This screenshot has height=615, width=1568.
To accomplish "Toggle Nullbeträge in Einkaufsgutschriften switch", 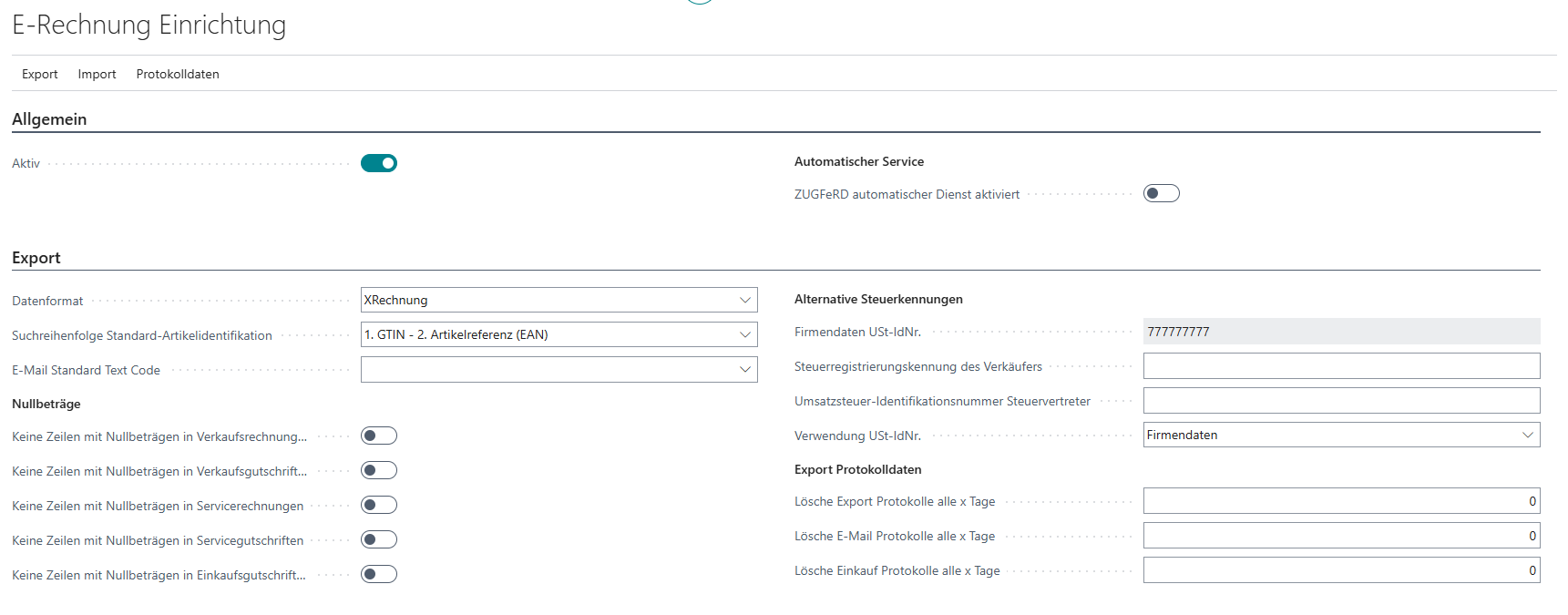I will tap(379, 574).
